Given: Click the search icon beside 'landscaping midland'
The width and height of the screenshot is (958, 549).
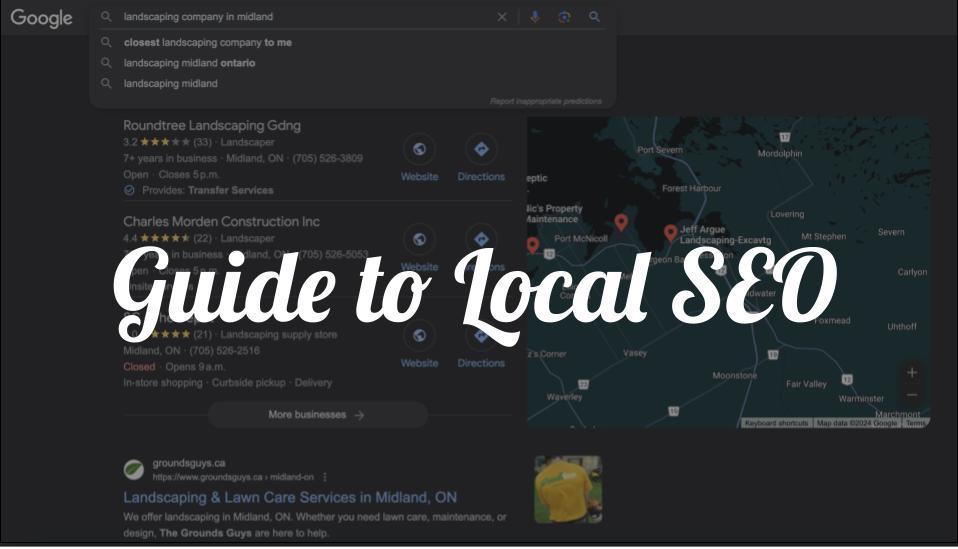Looking at the screenshot, I should (x=106, y=84).
